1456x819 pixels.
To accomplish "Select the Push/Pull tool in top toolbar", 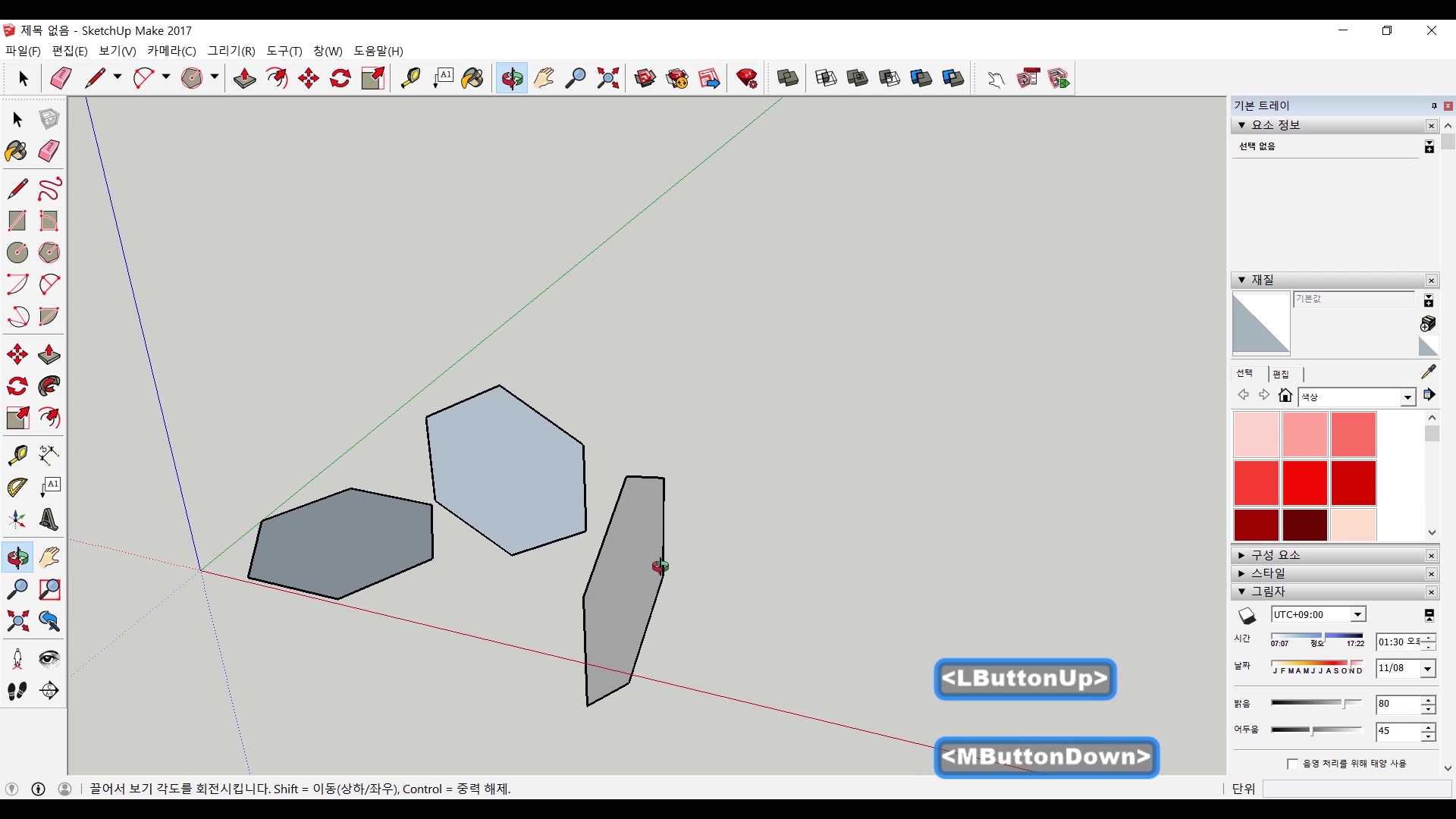I will tap(244, 78).
